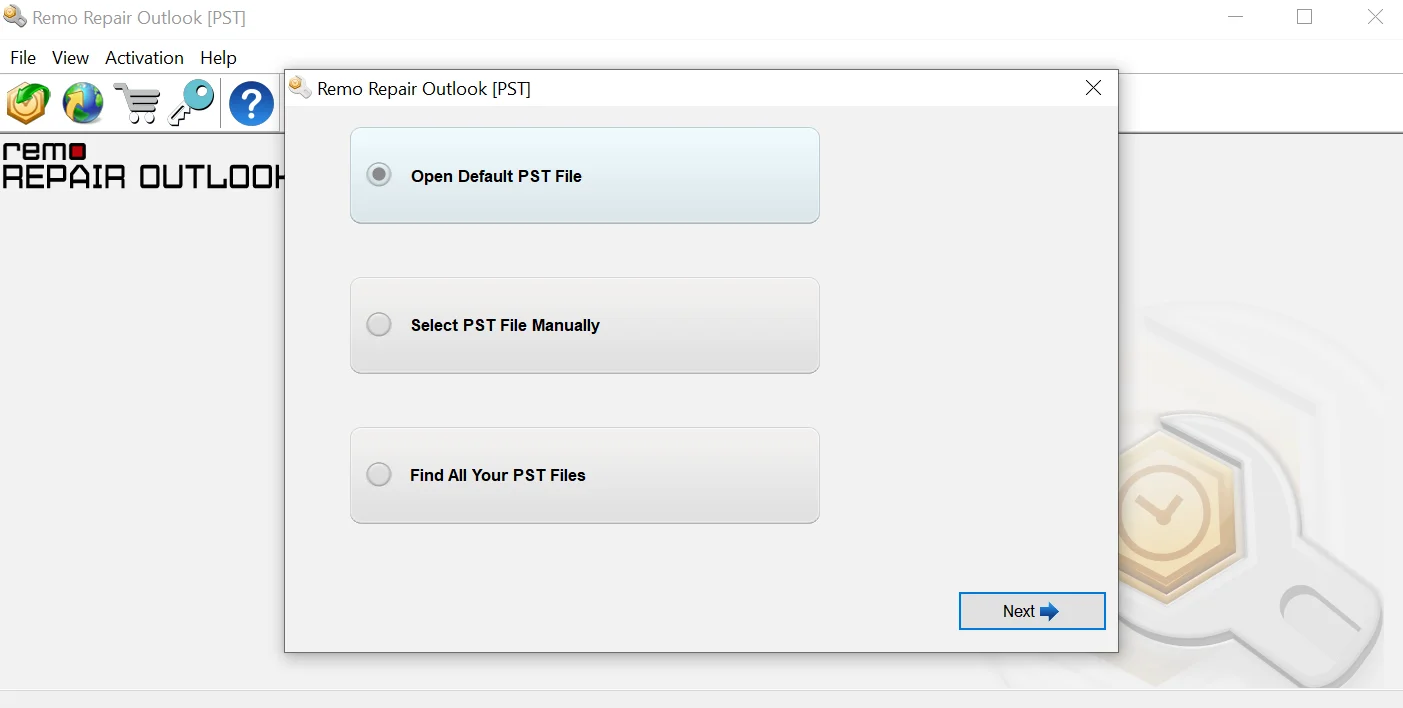Click the Find All Your PST Files label
Viewport: 1403px width, 708px height.
coord(497,475)
